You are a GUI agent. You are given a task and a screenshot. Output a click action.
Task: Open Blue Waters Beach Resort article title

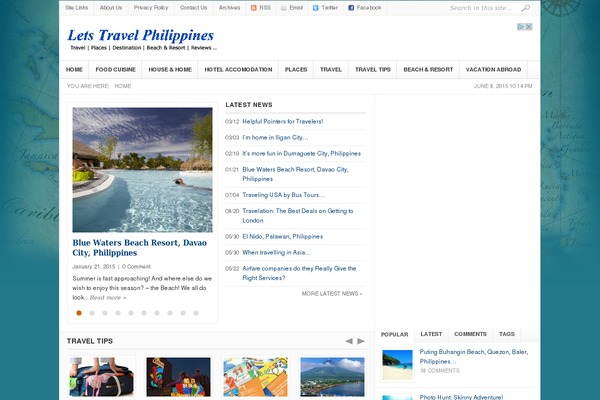[140, 248]
